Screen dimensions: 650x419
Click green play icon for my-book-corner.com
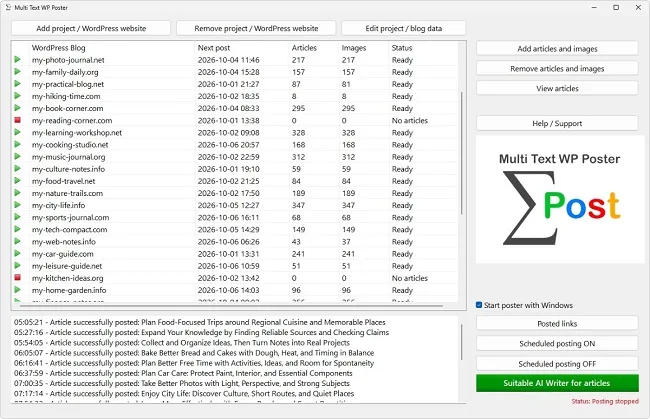pos(17,108)
